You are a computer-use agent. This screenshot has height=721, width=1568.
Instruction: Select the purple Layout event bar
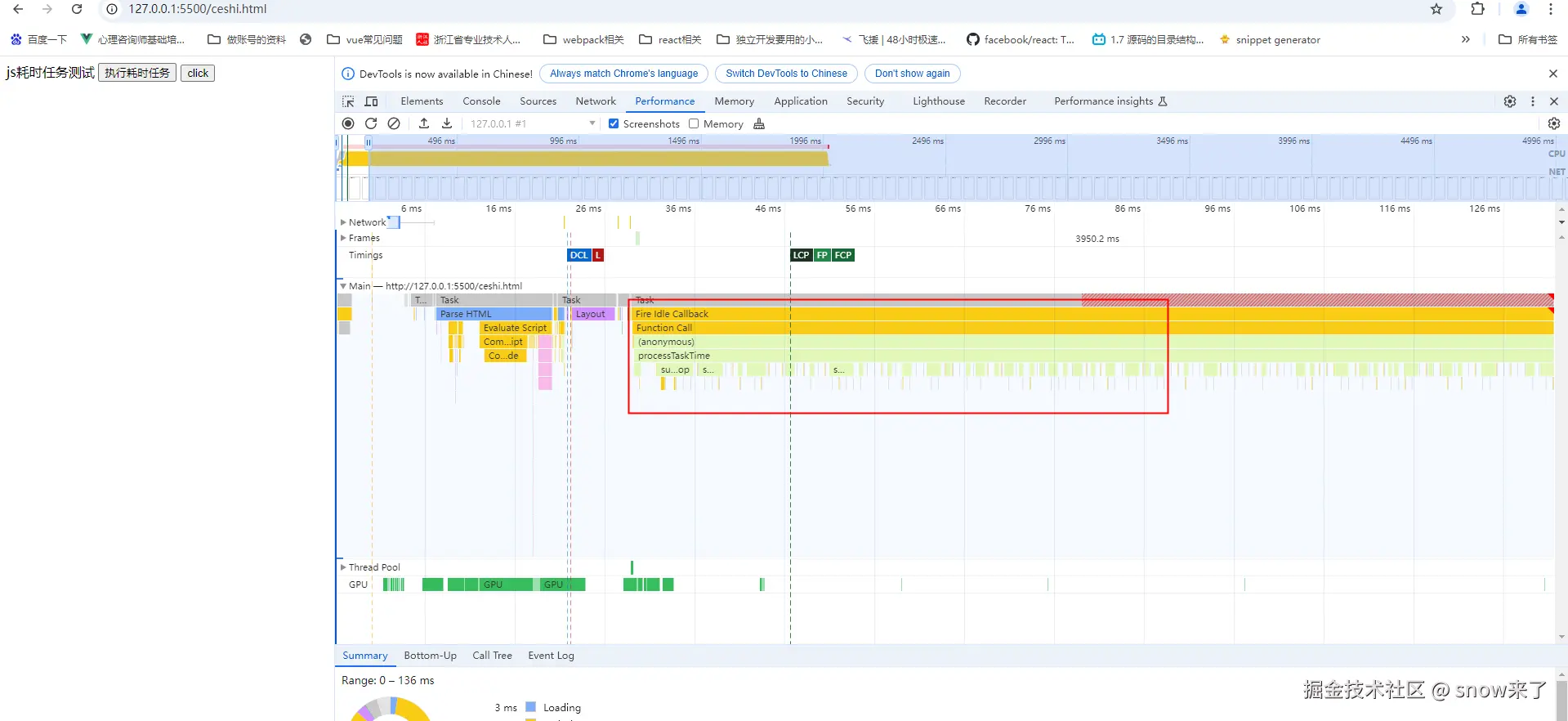592,314
